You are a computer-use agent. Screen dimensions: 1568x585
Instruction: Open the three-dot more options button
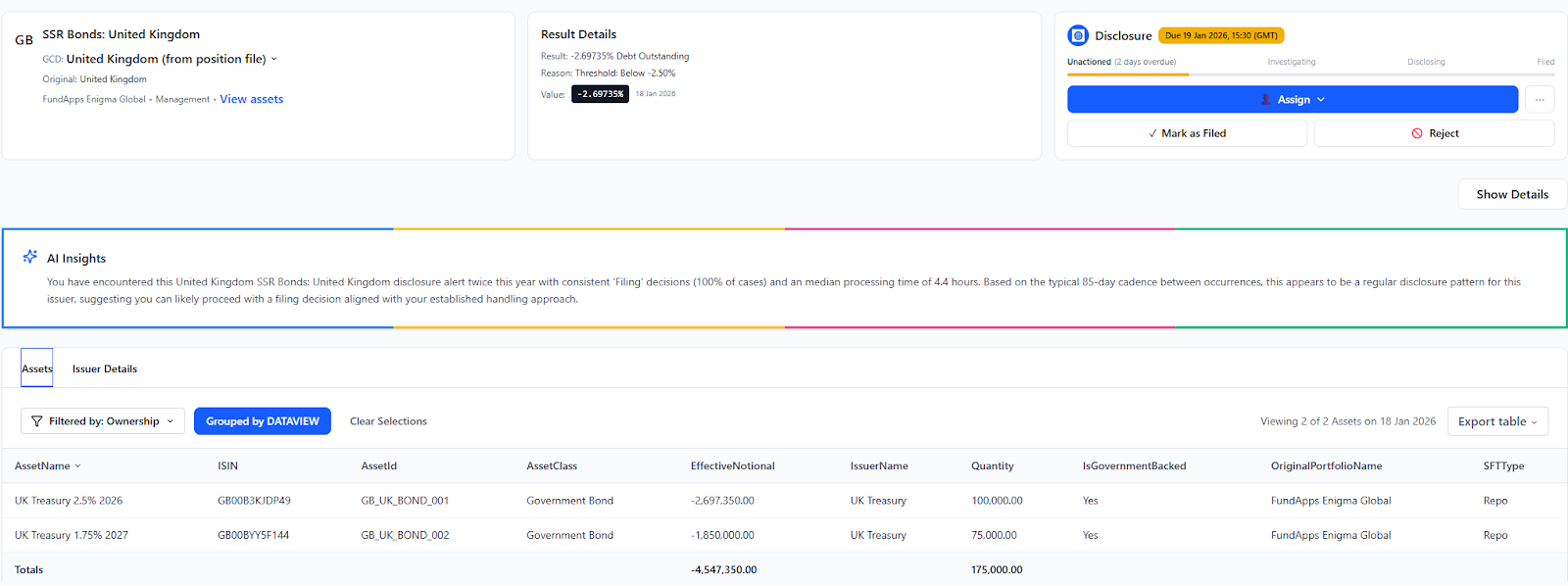pyautogui.click(x=1540, y=99)
